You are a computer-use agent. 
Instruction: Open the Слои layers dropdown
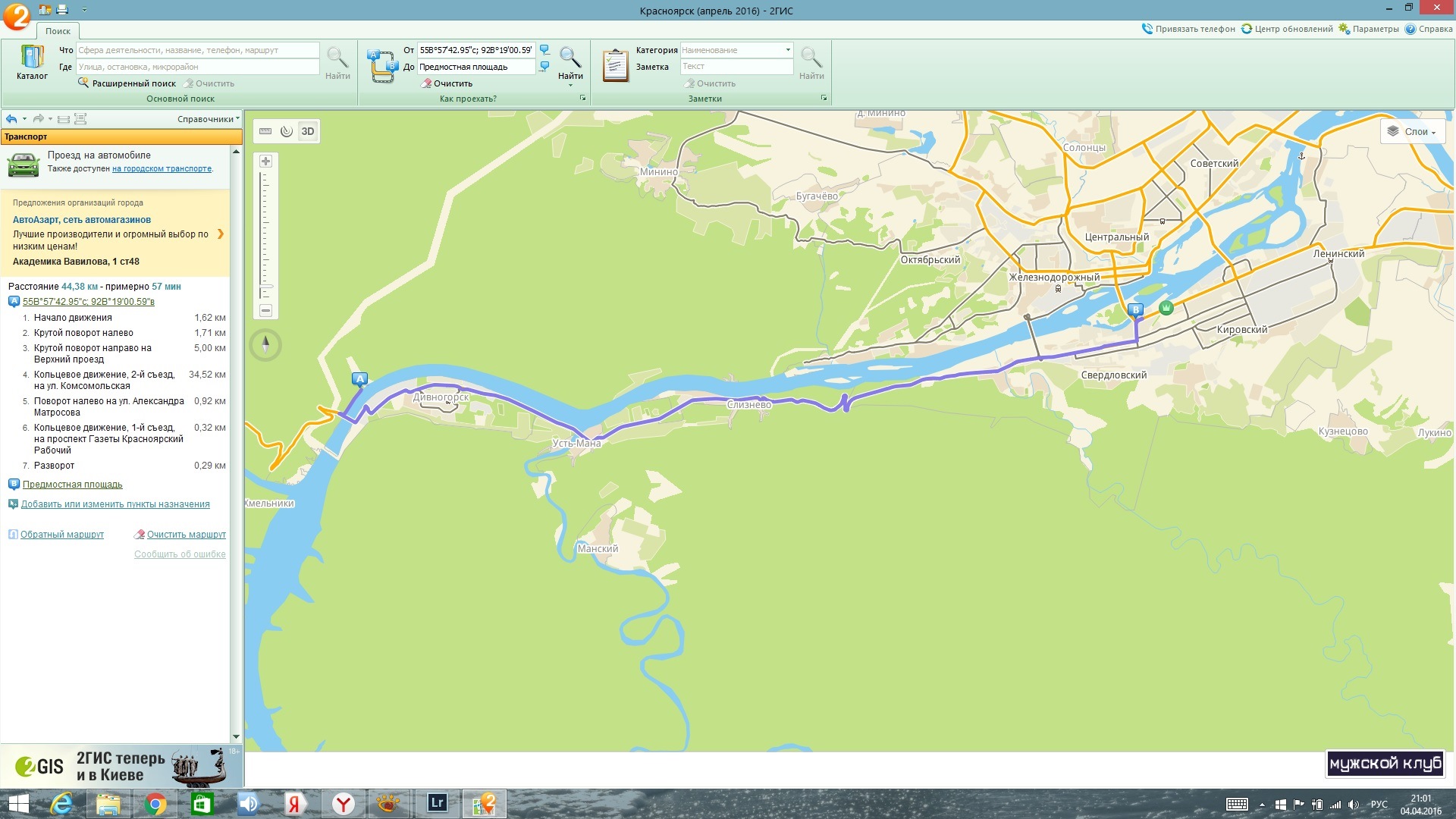[1412, 131]
